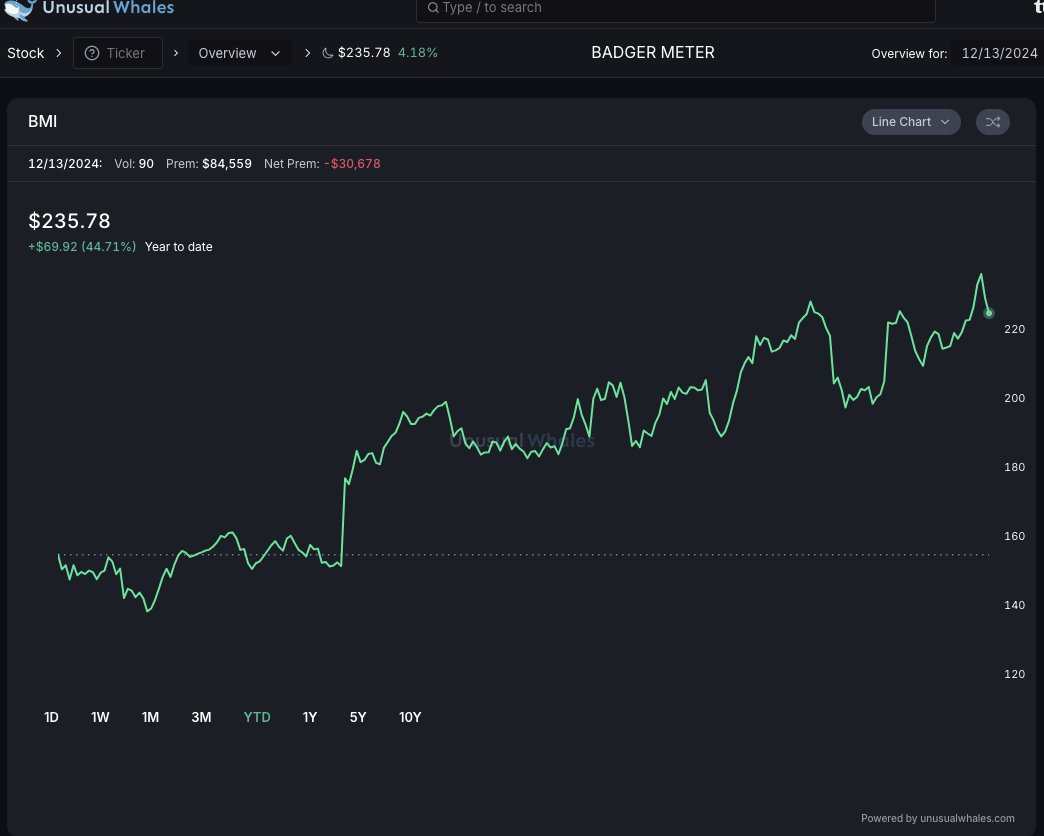Click the +$69.92 (44.71%) gain text

[82, 246]
